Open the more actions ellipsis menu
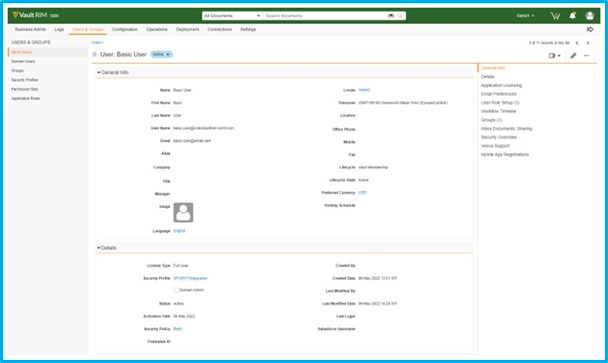This screenshot has height=363, width=608. click(587, 55)
